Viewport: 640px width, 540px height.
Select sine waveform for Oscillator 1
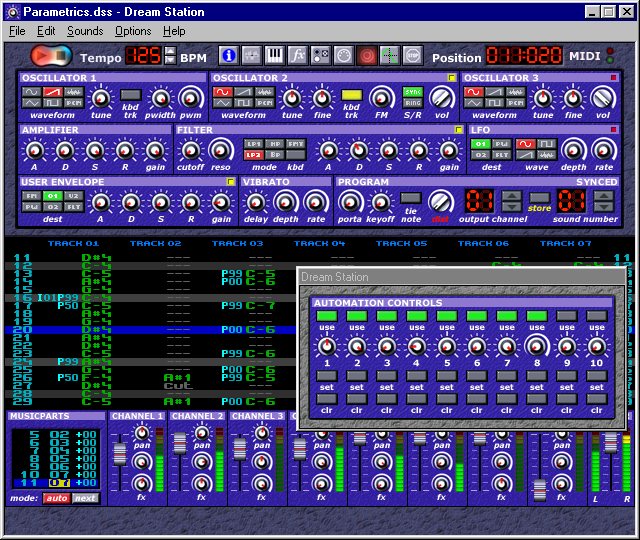[31, 92]
